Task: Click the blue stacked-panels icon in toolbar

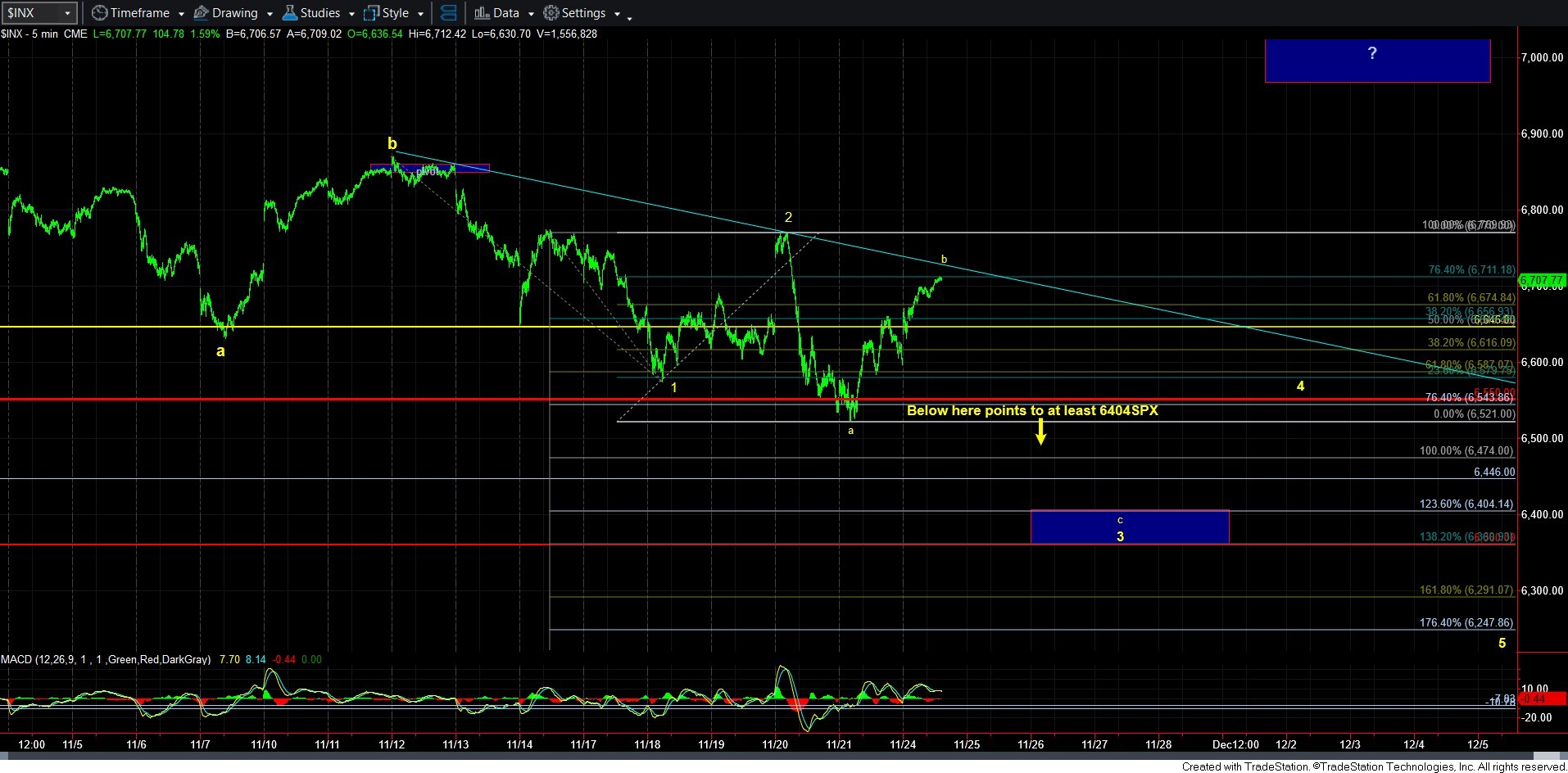Action: pos(448,13)
